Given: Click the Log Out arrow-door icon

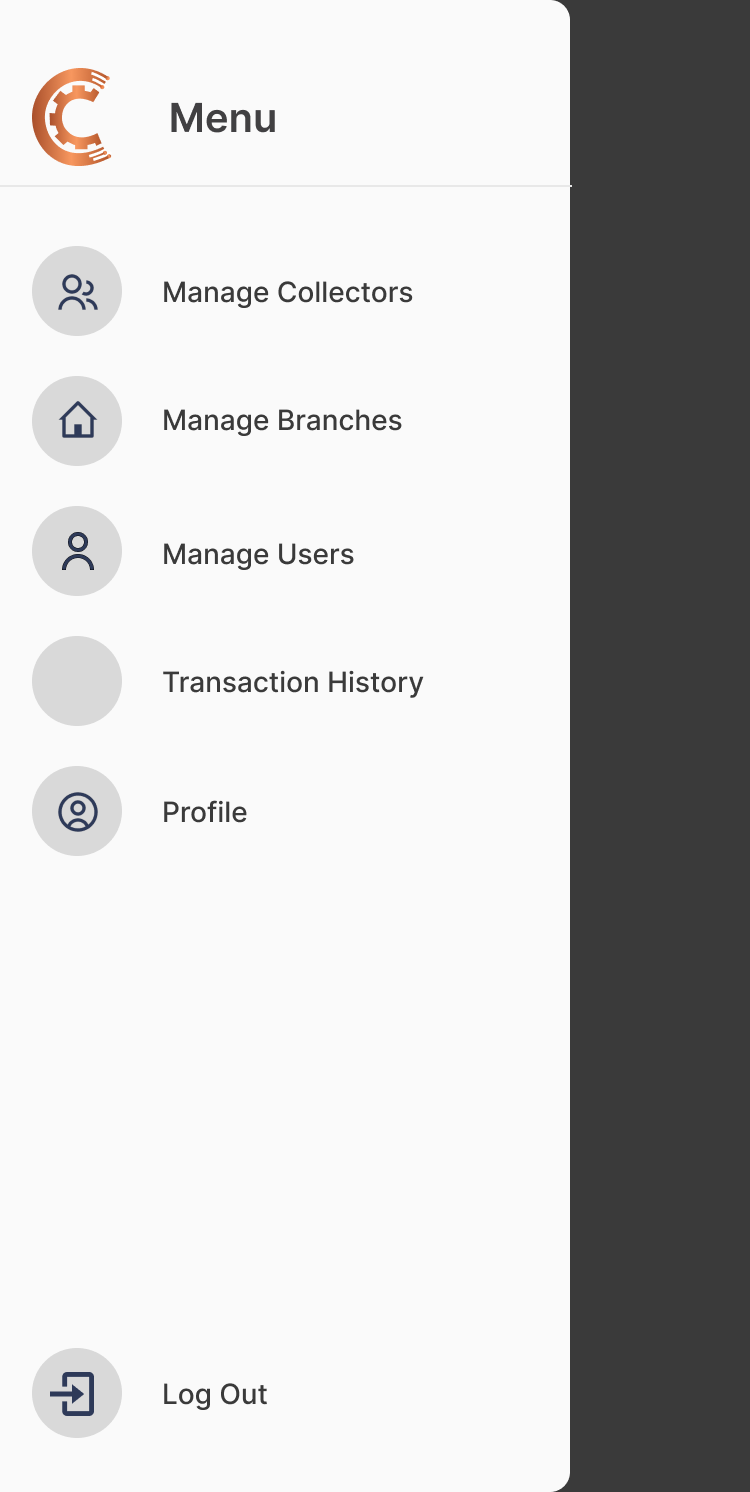Looking at the screenshot, I should (77, 1393).
